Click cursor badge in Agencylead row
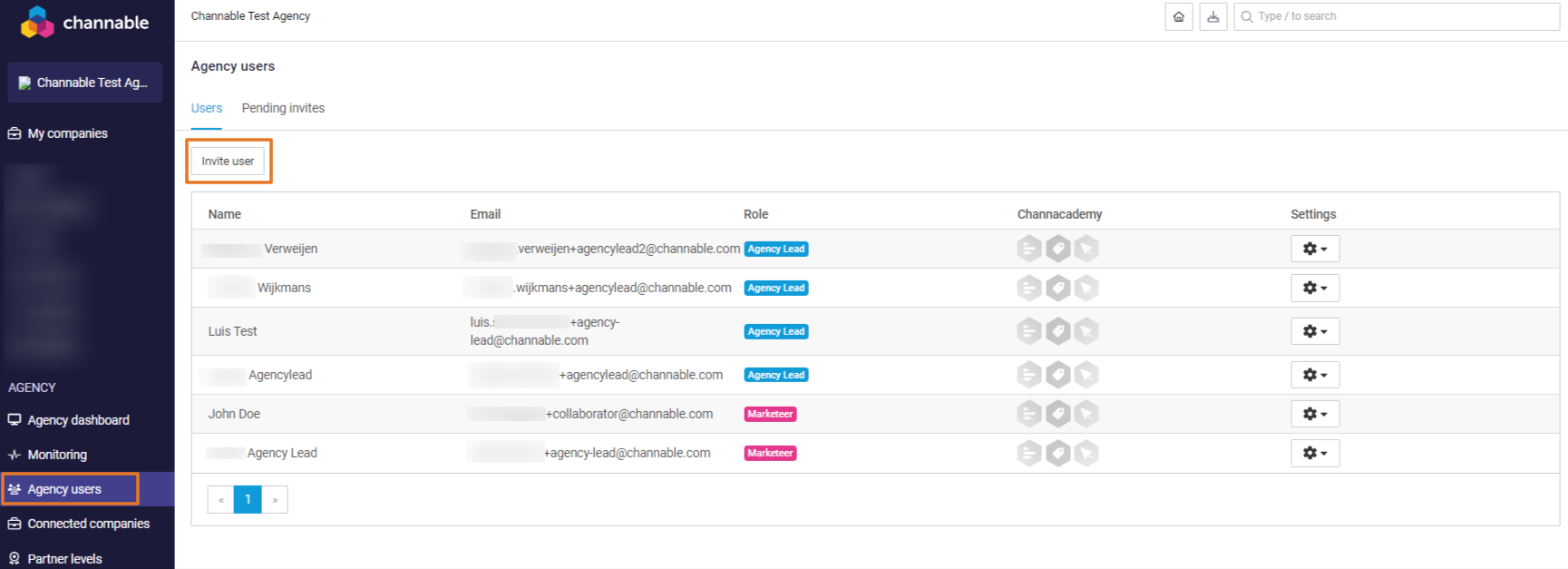This screenshot has width=1568, height=569. tap(1086, 375)
